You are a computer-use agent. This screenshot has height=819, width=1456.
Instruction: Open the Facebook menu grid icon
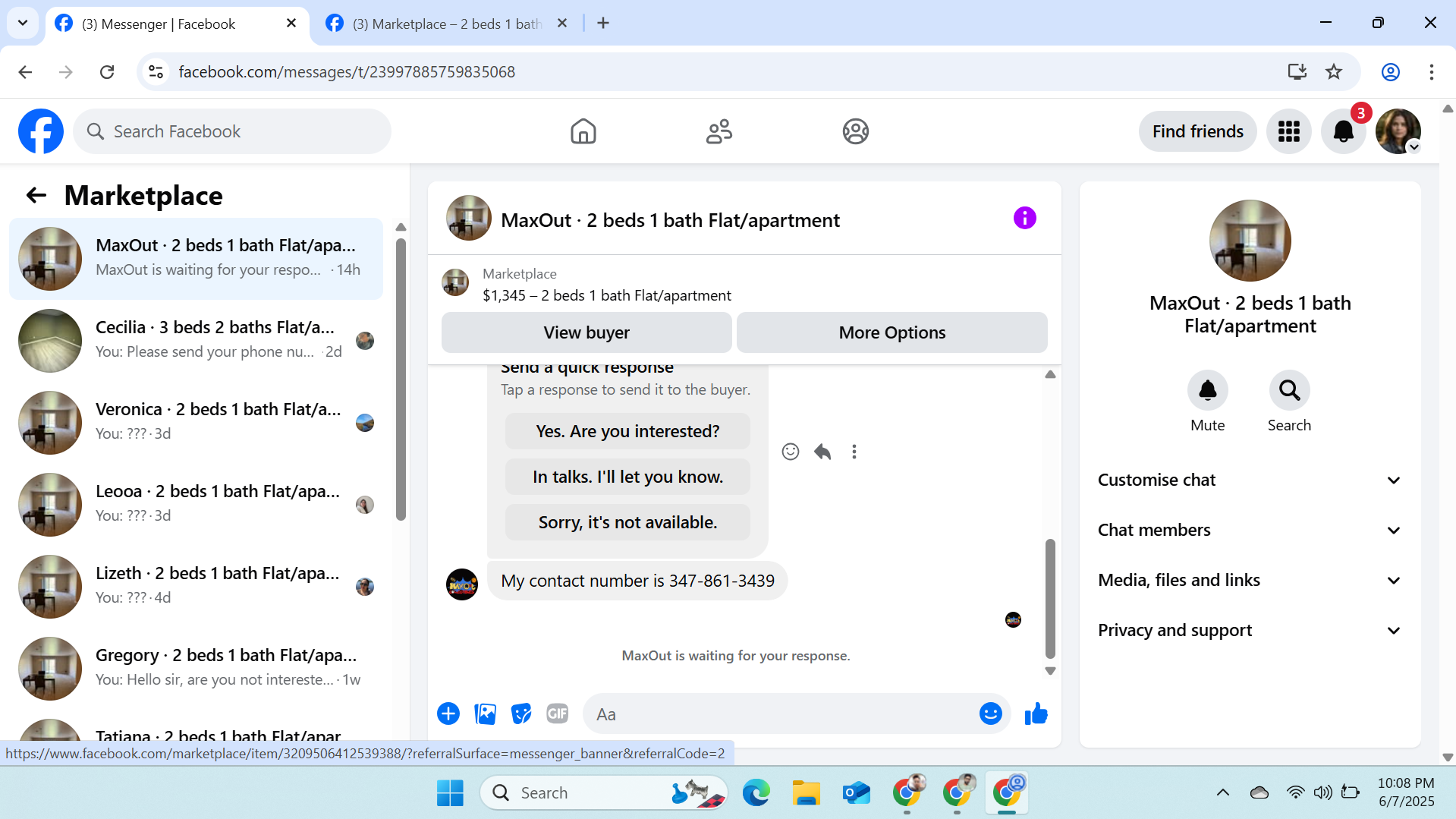[x=1288, y=131]
